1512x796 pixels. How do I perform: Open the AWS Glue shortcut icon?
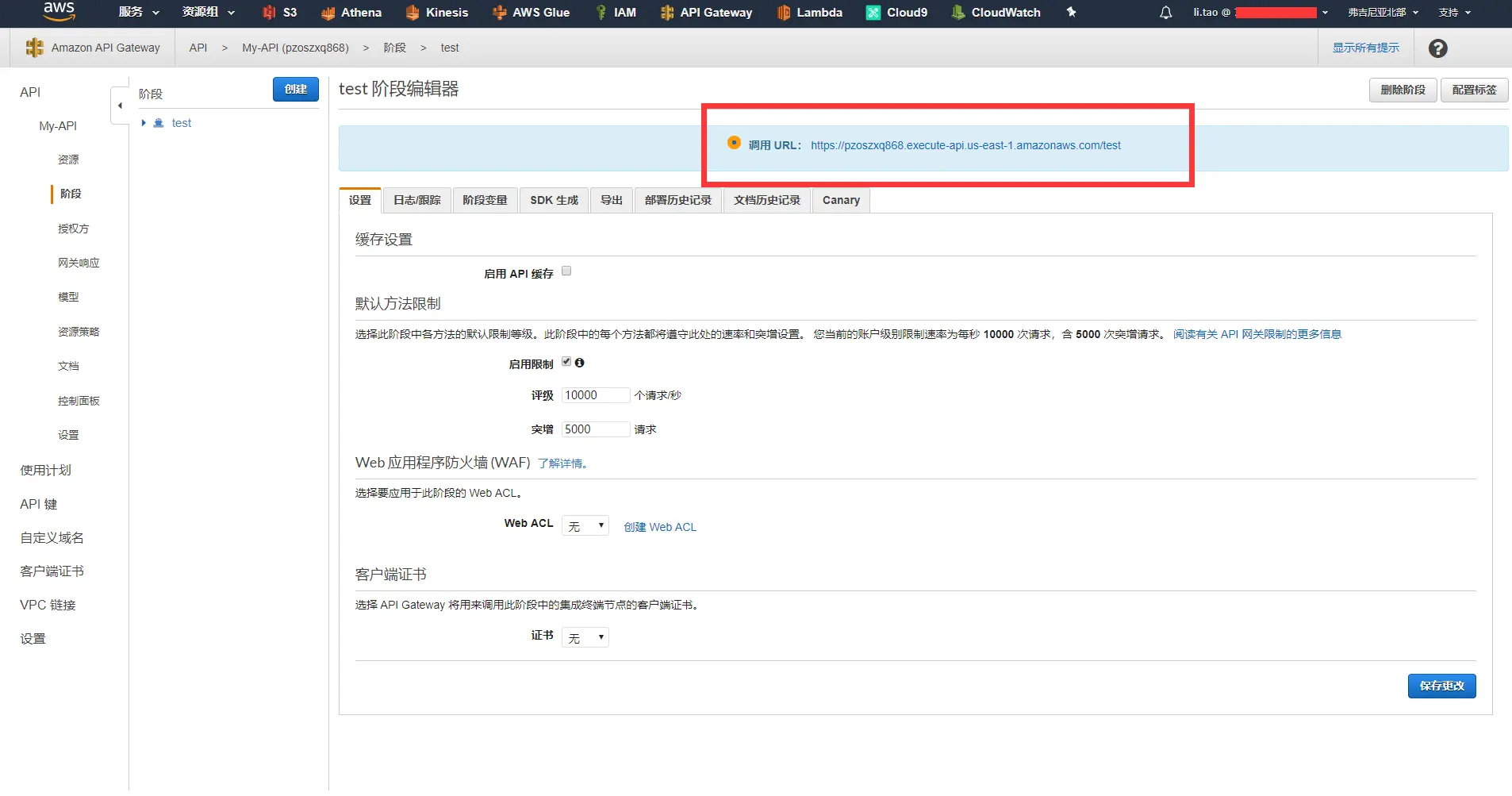(499, 13)
